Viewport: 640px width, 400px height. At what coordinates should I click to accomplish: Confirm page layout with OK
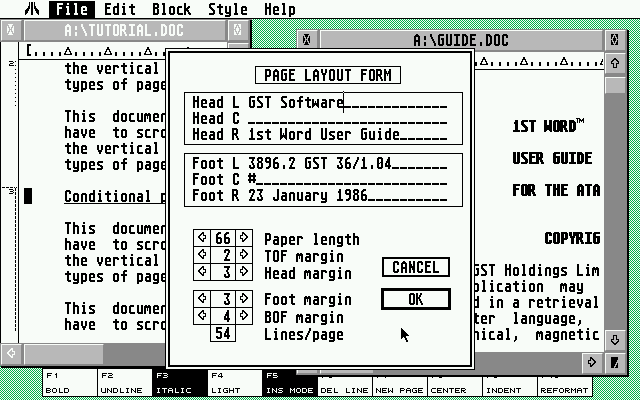tap(416, 299)
